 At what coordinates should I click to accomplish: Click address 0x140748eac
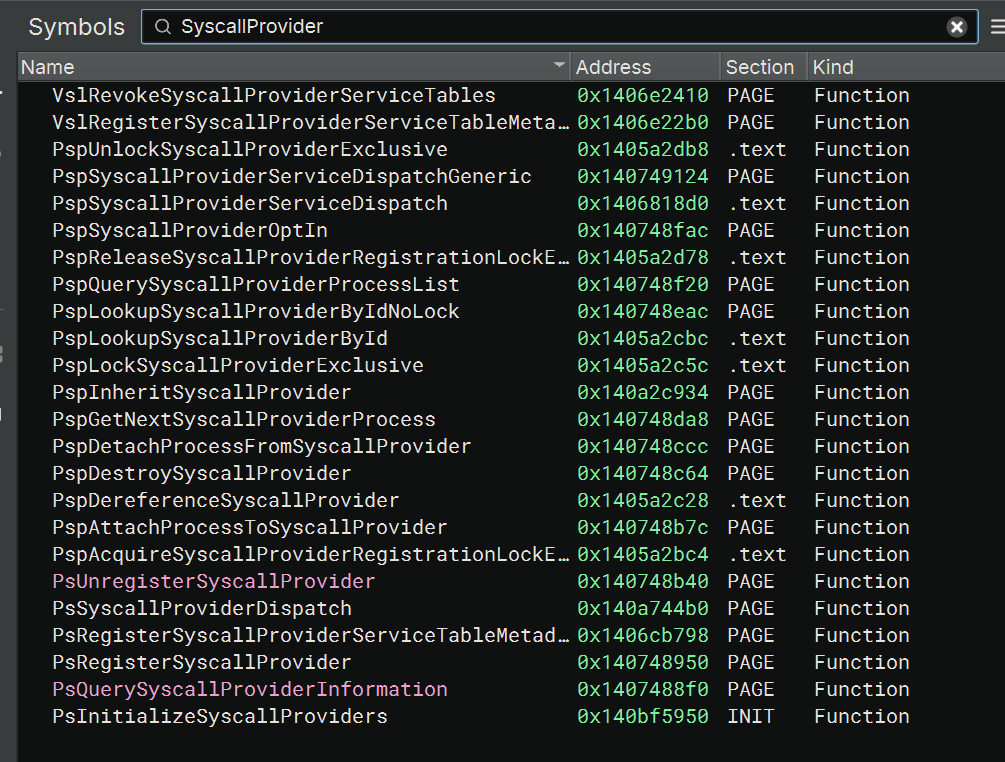[643, 311]
